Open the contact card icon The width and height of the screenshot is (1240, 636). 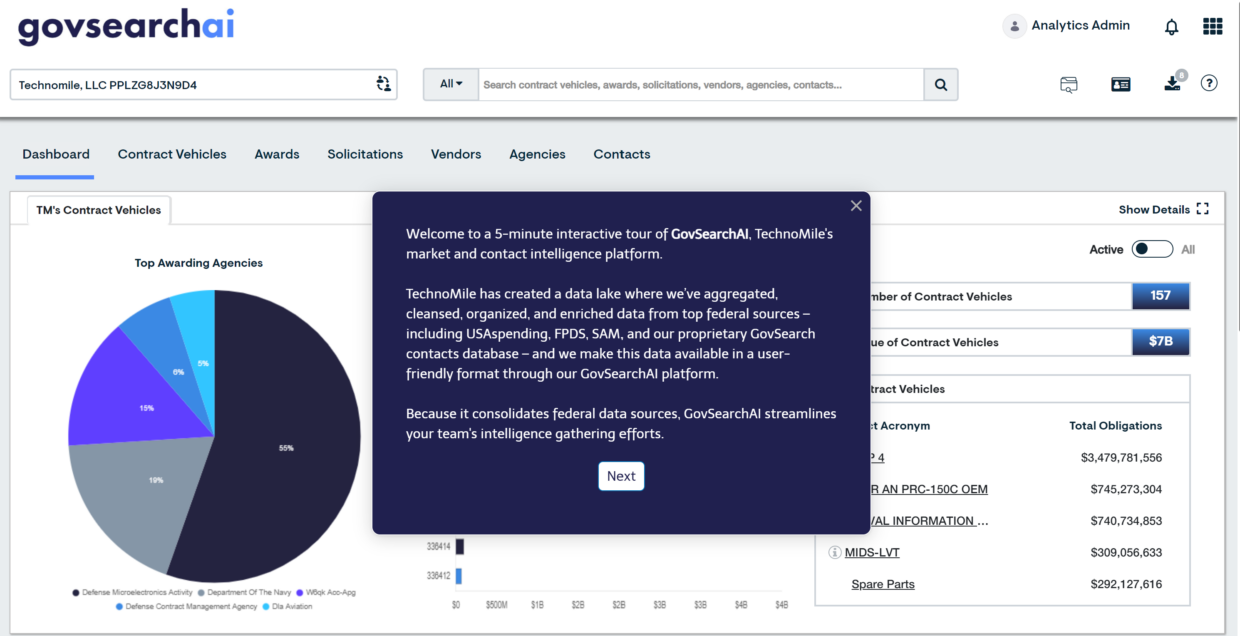coord(1121,84)
